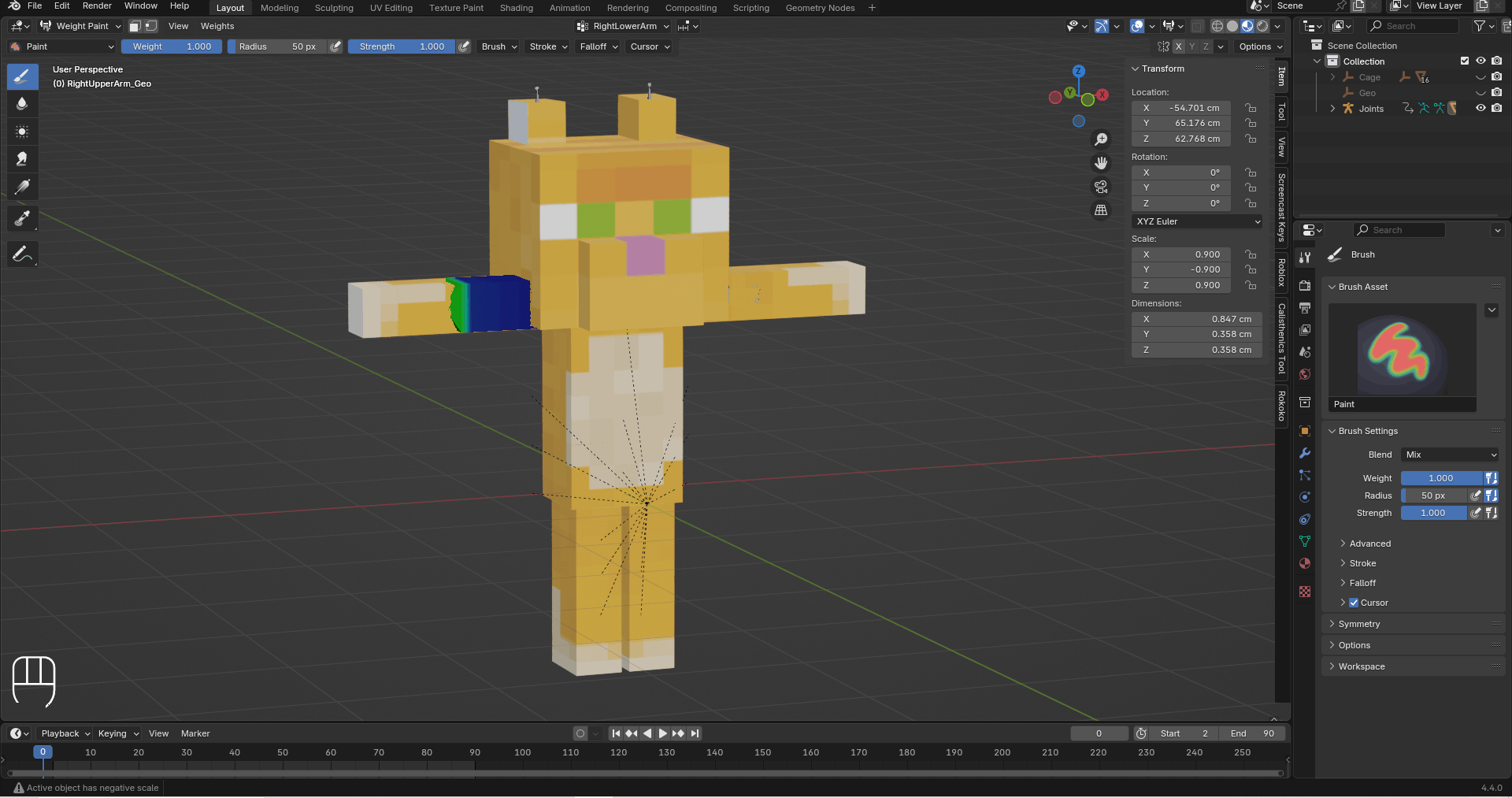Toggle camera view in viewport
The width and height of the screenshot is (1512, 798).
click(1101, 187)
